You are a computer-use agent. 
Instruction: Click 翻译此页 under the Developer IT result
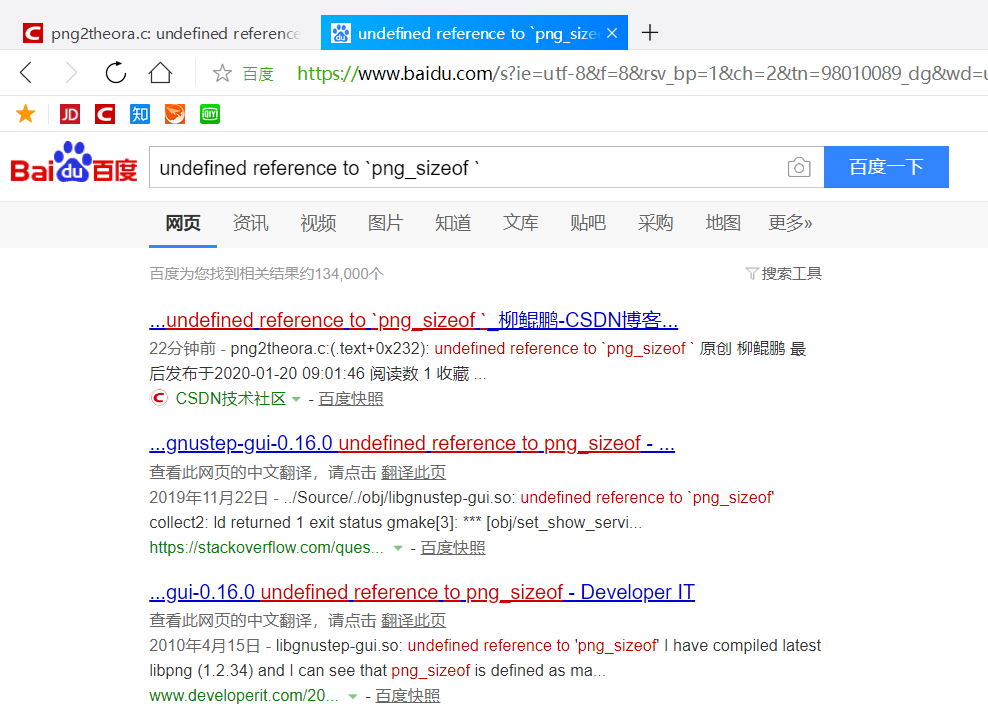coord(413,620)
